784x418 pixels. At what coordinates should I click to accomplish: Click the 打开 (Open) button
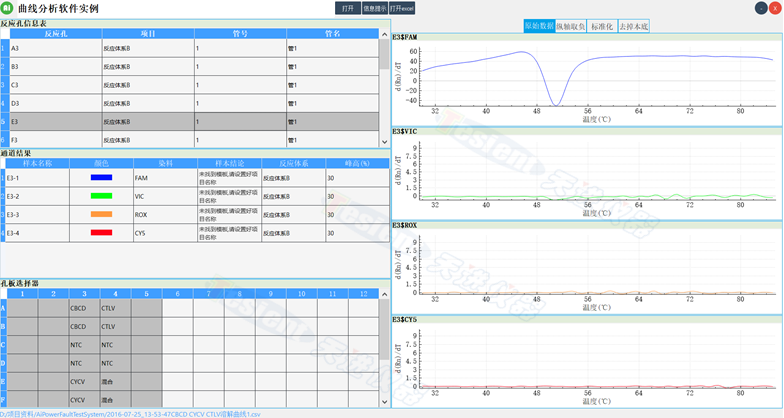click(347, 8)
